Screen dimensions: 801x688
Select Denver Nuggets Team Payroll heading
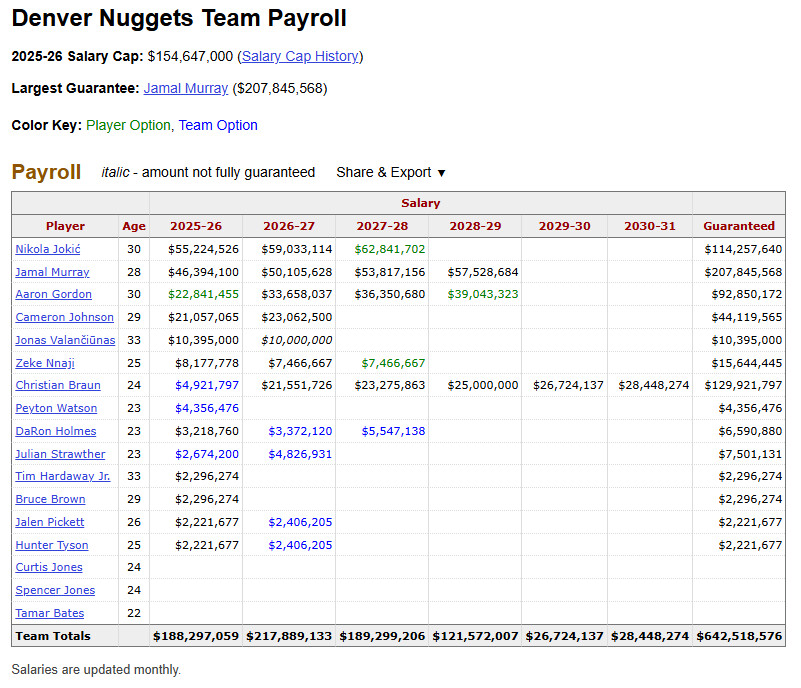point(179,18)
